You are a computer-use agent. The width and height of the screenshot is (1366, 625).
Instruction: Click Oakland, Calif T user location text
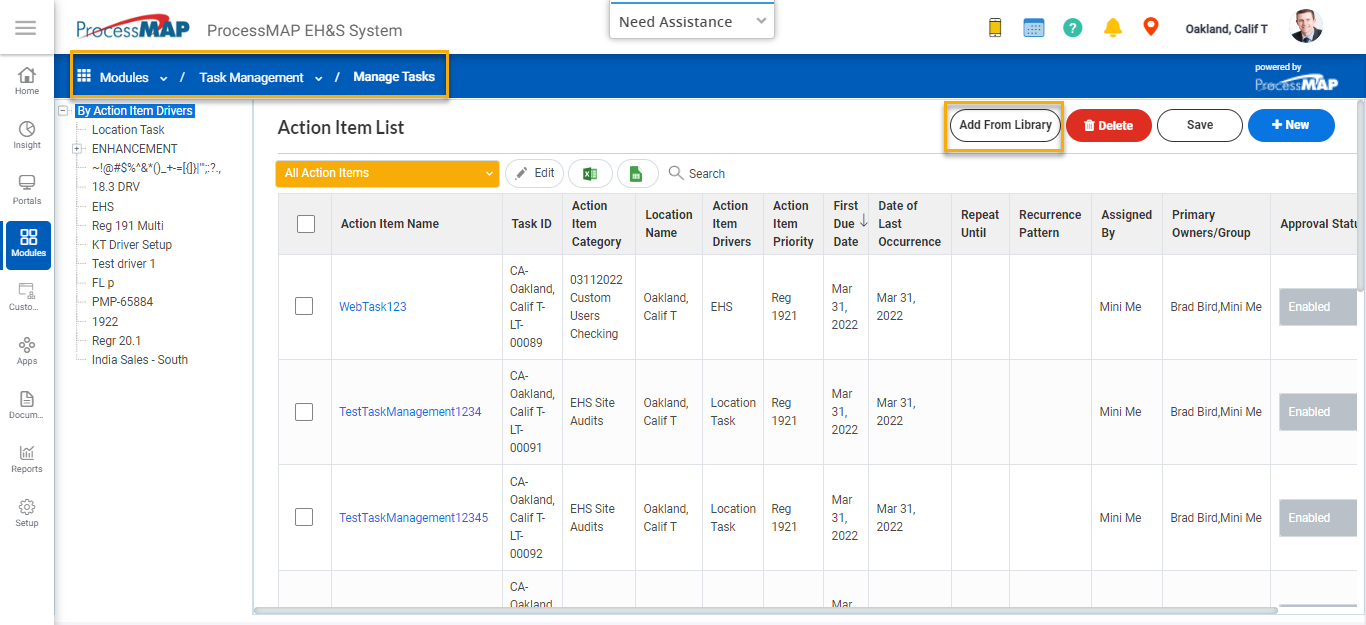(1226, 29)
